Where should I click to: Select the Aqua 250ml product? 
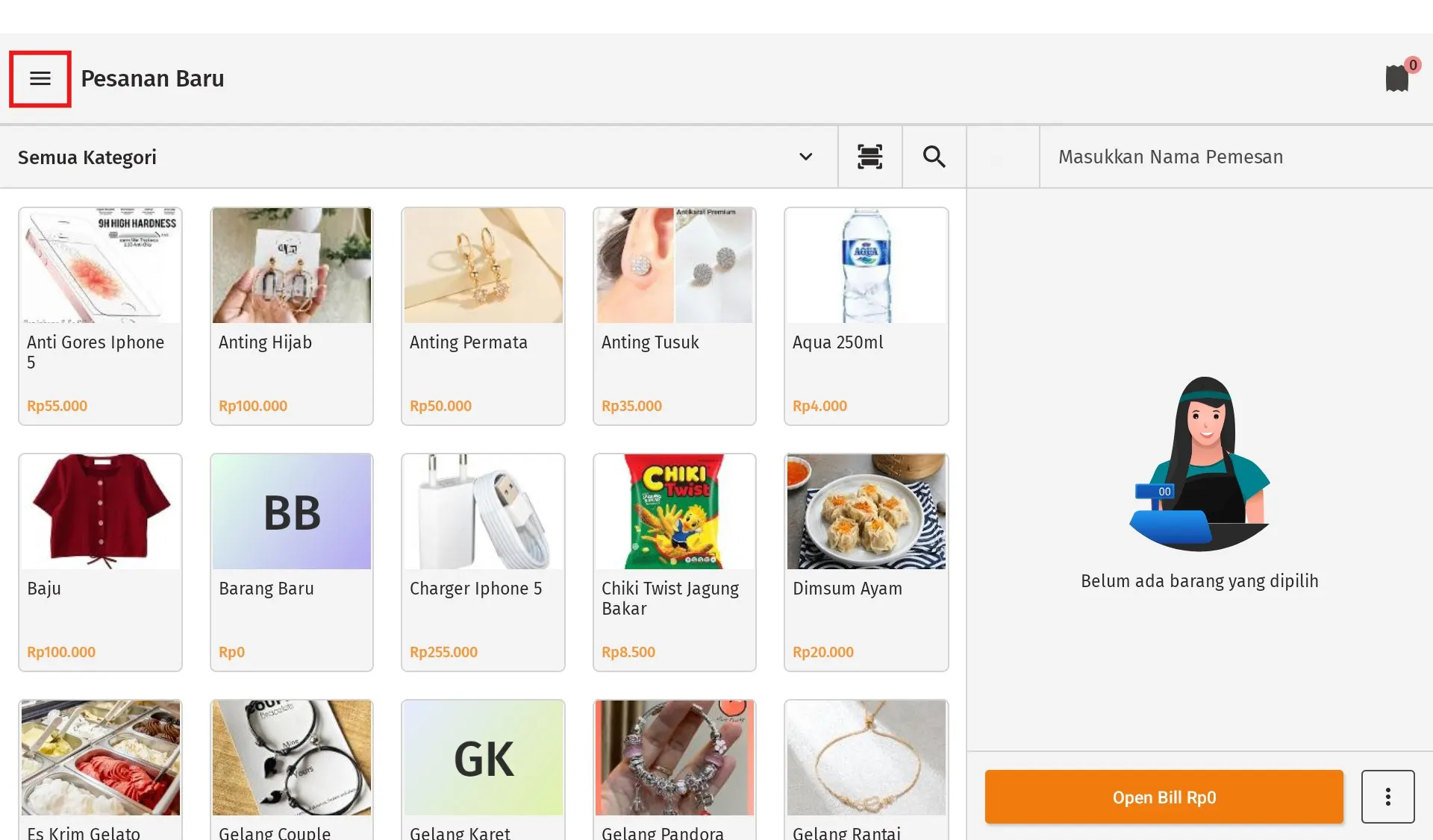click(866, 316)
